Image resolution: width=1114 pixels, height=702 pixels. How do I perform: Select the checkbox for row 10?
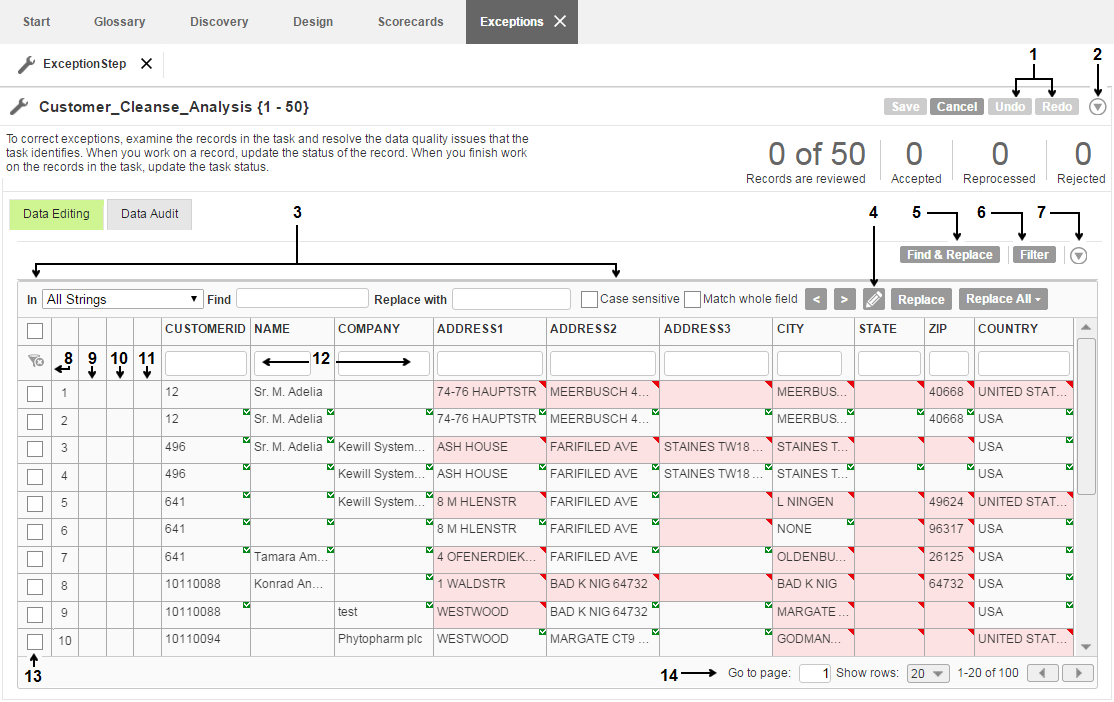35,641
